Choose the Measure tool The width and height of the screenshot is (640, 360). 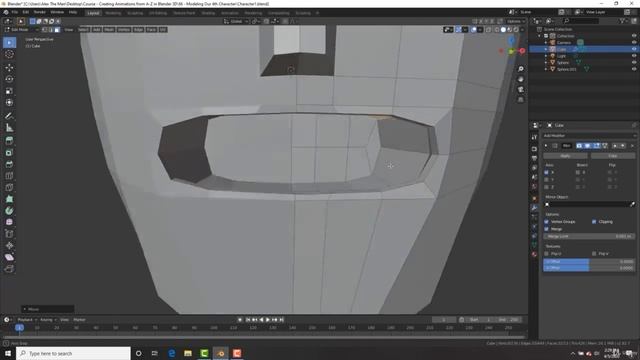coord(9,128)
